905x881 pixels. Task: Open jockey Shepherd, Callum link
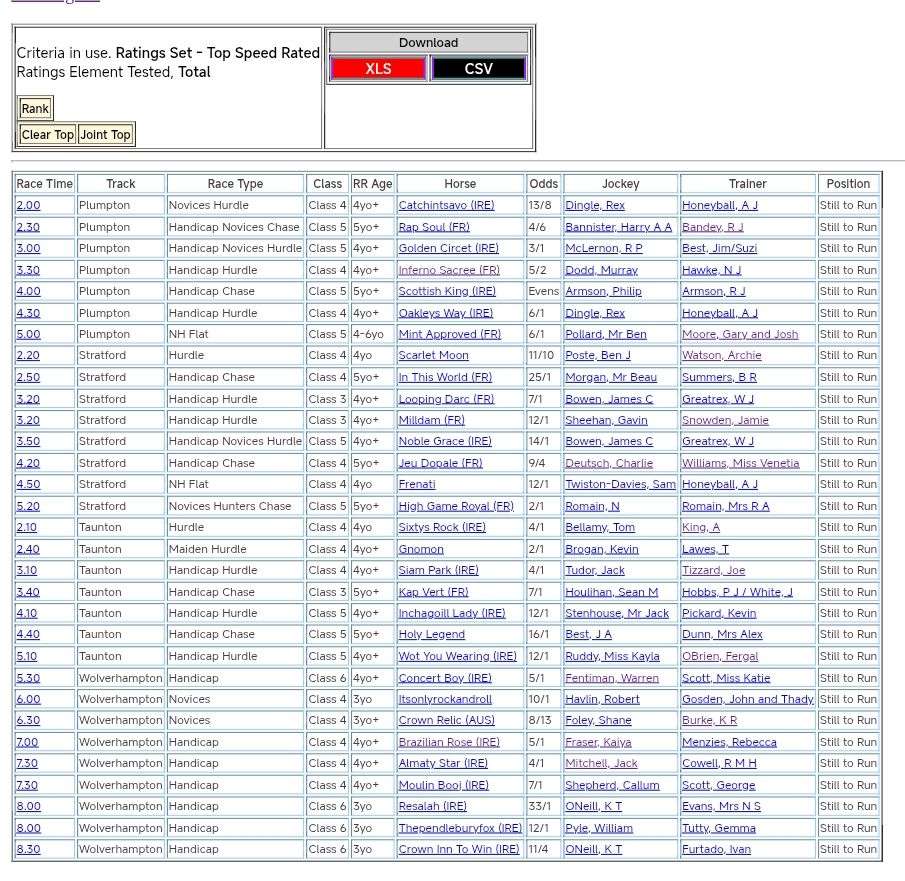click(x=612, y=785)
